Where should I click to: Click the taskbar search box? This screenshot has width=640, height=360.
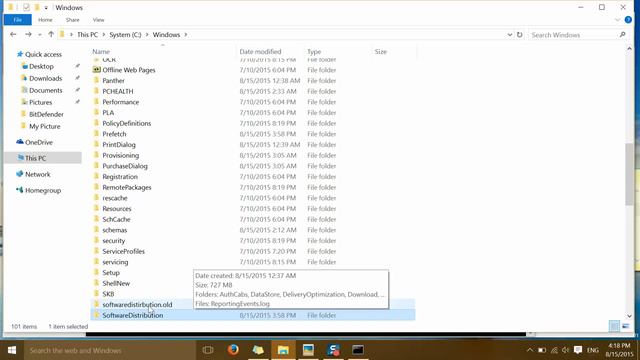tap(109, 350)
